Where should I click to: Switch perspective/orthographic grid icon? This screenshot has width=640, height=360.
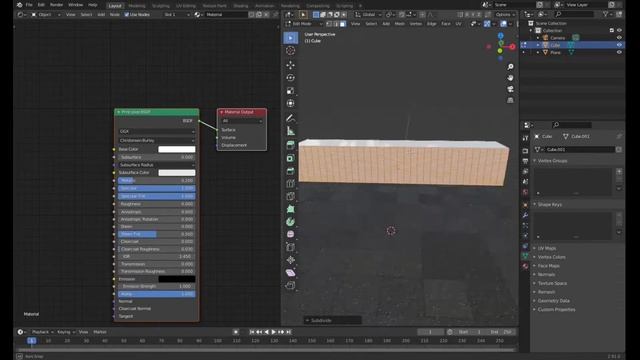(510, 100)
